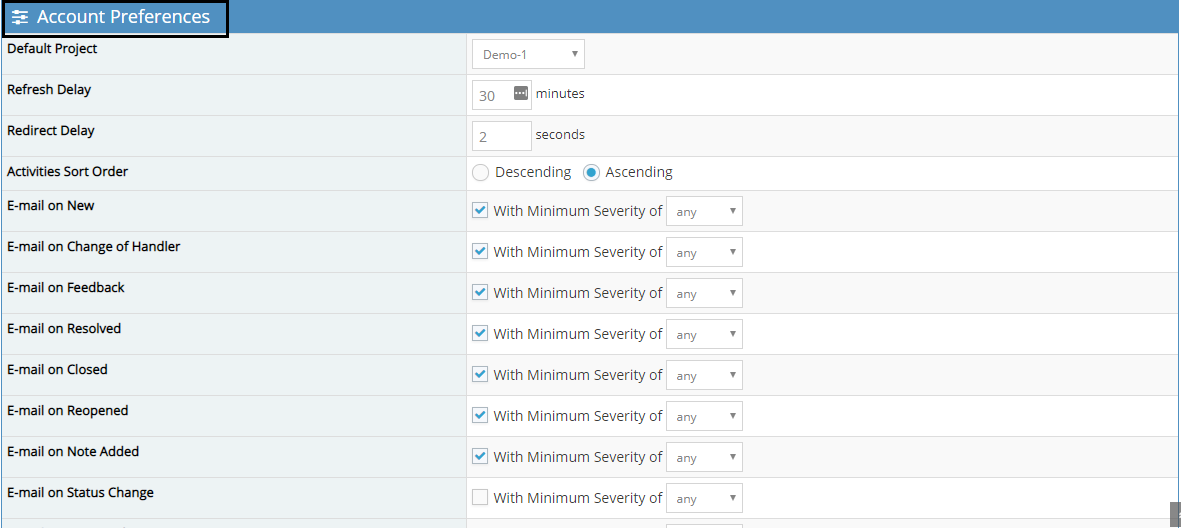Click the Refresh Delay field options icon
Screen dimensions: 1181x528
tap(520, 94)
